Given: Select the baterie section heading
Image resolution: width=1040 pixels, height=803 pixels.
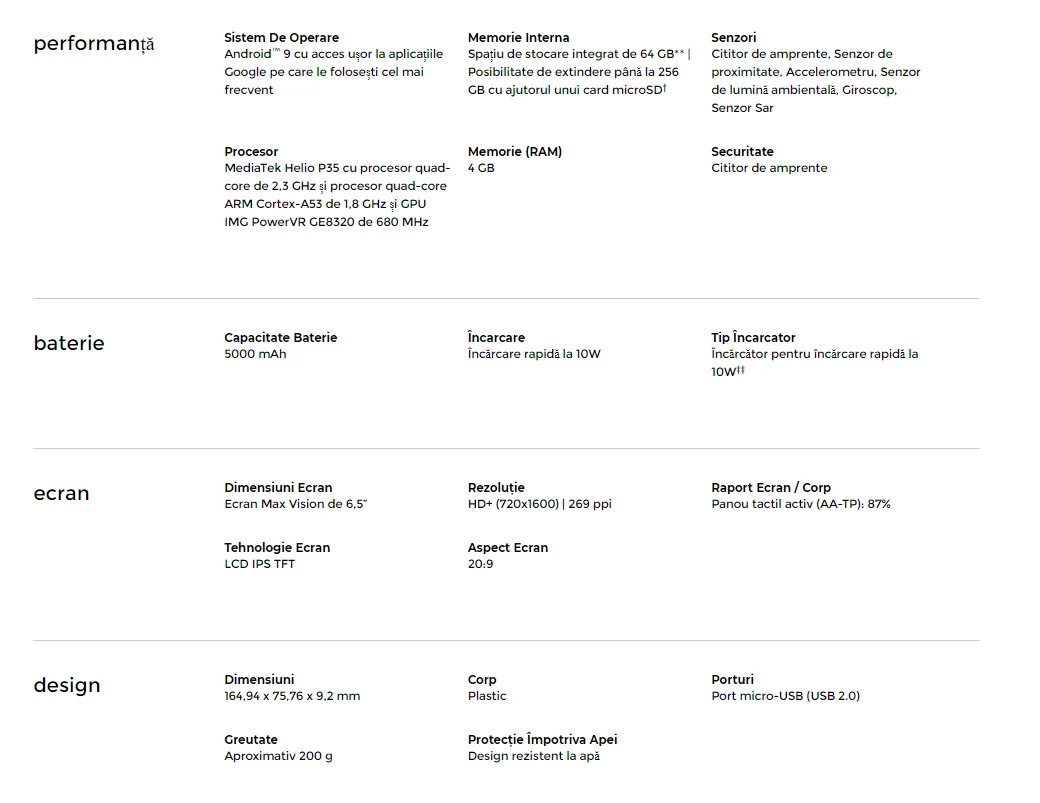Looking at the screenshot, I should [69, 343].
